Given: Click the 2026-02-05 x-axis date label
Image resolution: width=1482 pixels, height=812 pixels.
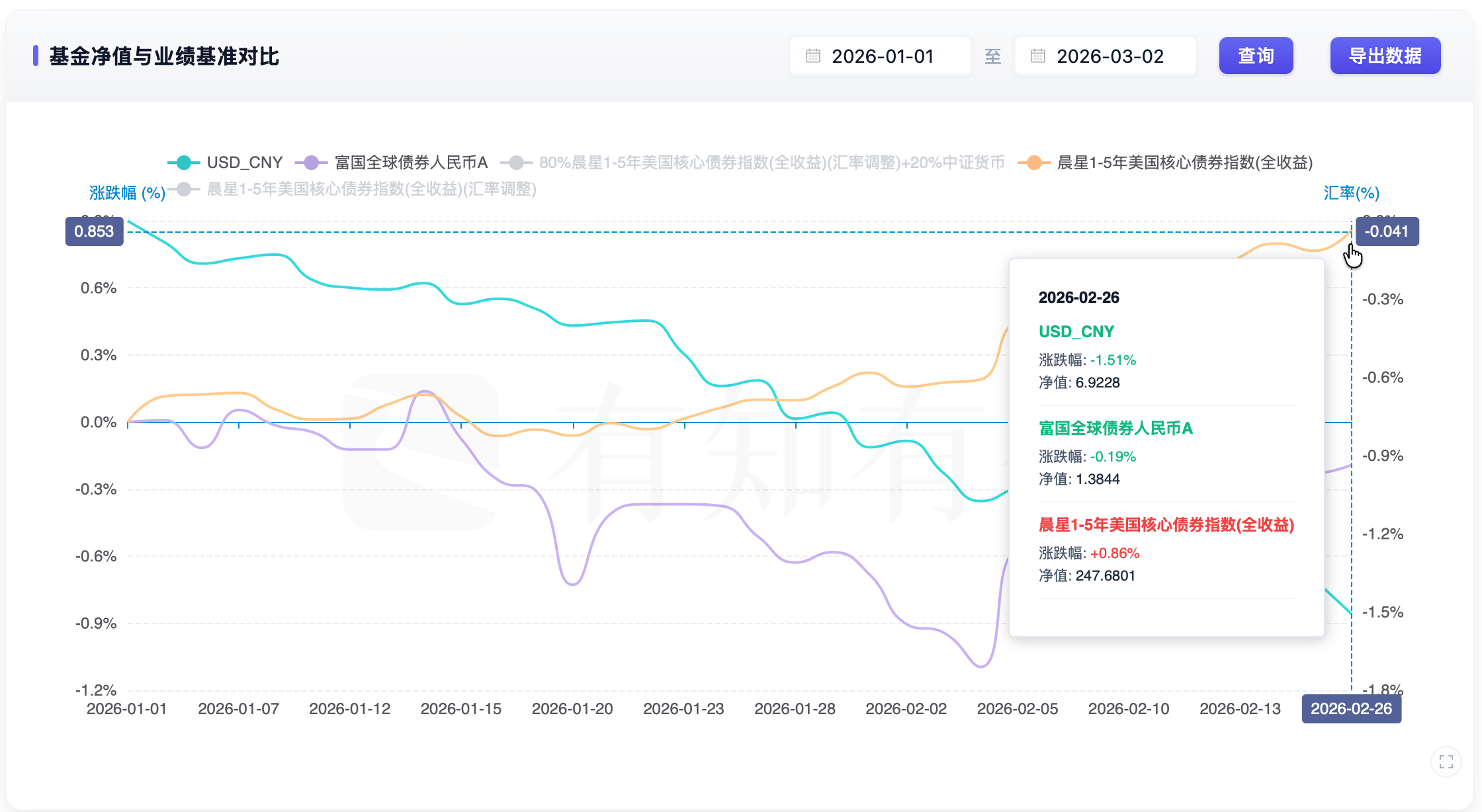Looking at the screenshot, I should tap(1018, 709).
